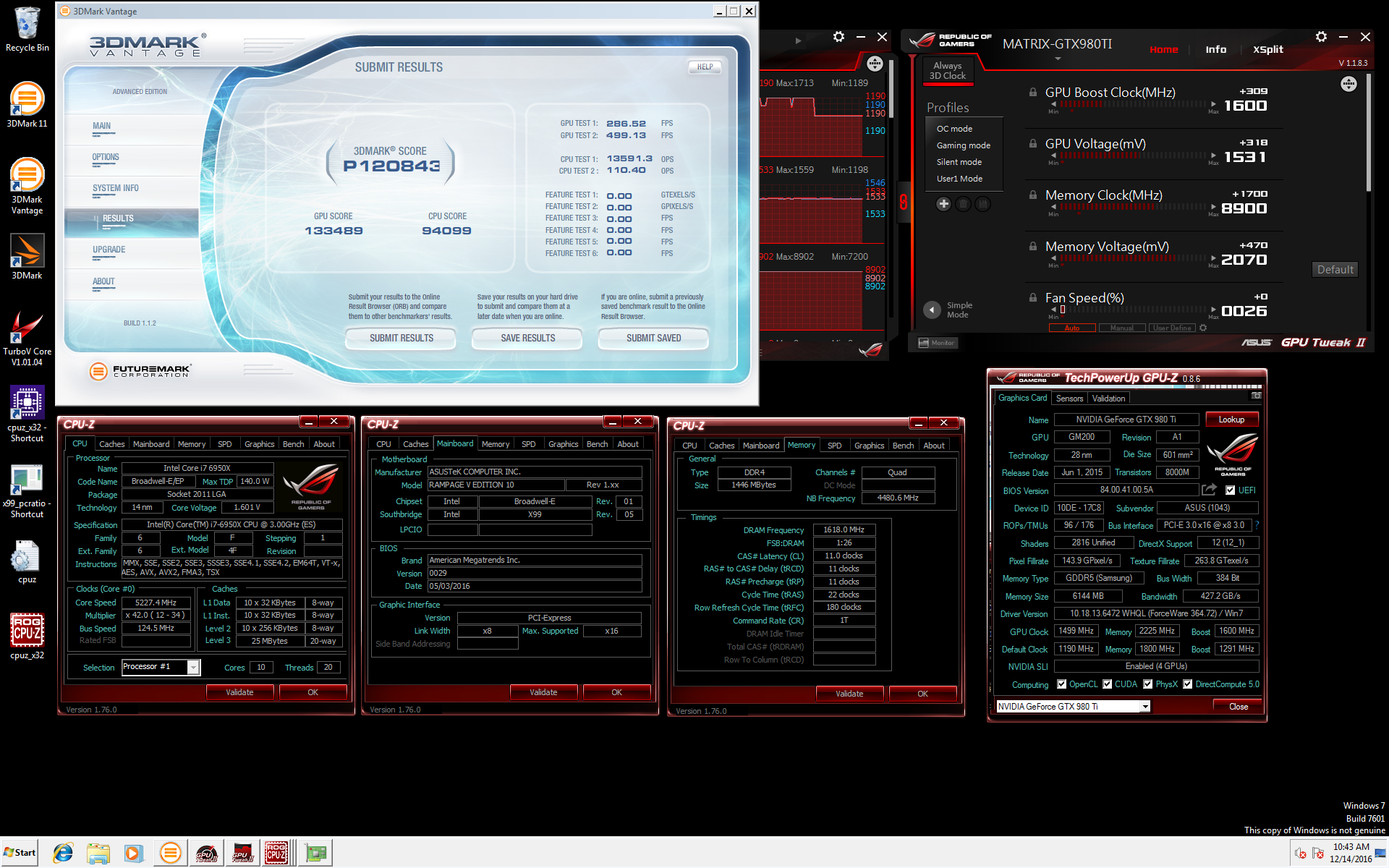Select the OC mode profile
1389x868 pixels.
click(954, 129)
